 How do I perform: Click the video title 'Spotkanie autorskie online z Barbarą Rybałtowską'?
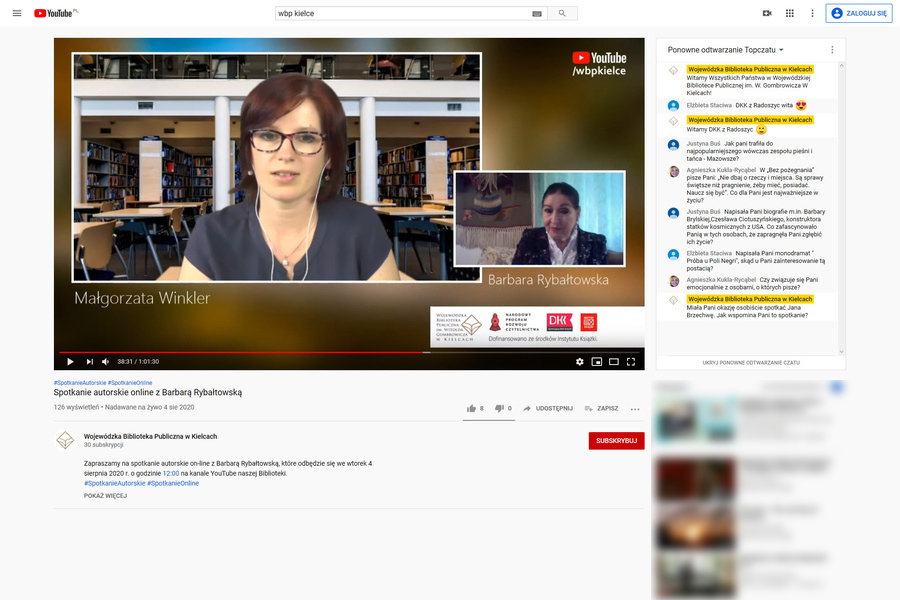148,393
